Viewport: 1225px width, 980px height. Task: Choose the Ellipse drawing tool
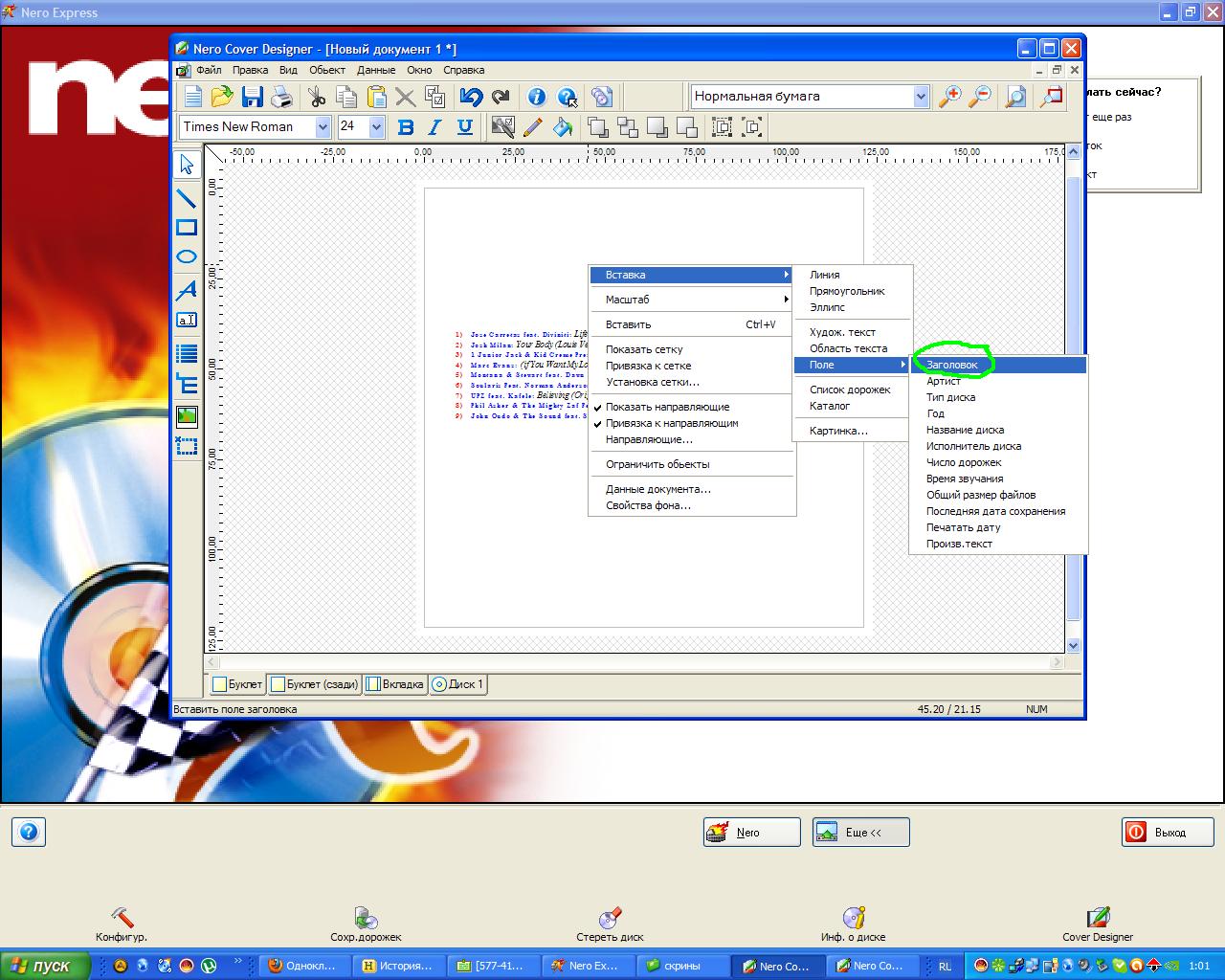coord(187,256)
